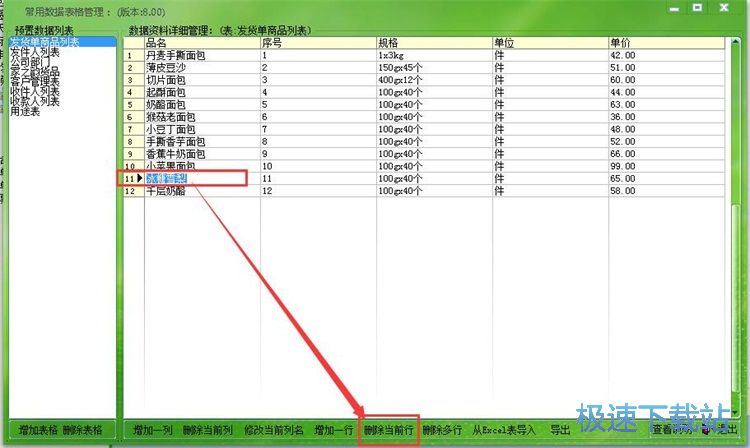Click cell 手撕香芋面包

tap(202, 142)
